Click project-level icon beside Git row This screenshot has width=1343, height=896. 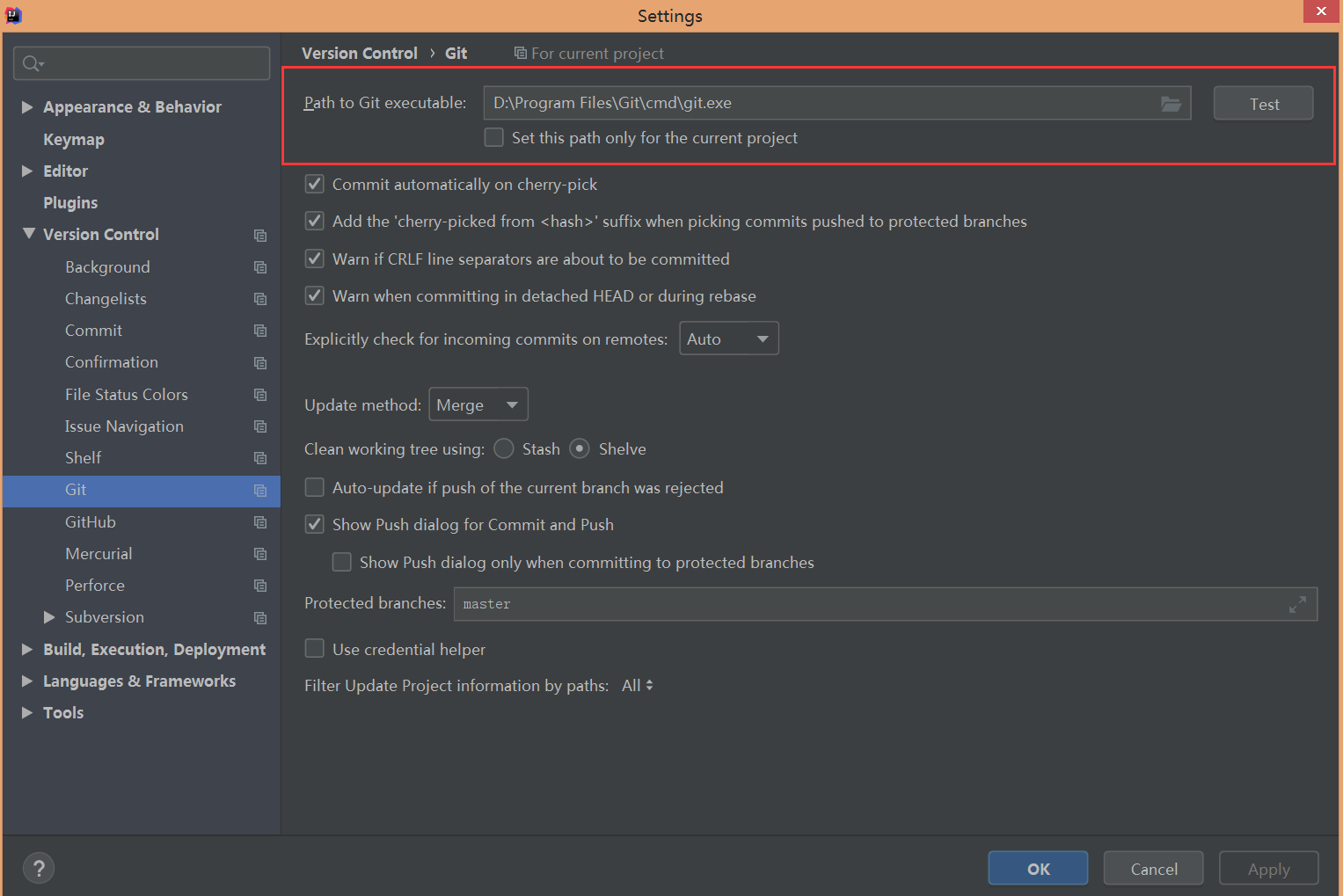260,491
